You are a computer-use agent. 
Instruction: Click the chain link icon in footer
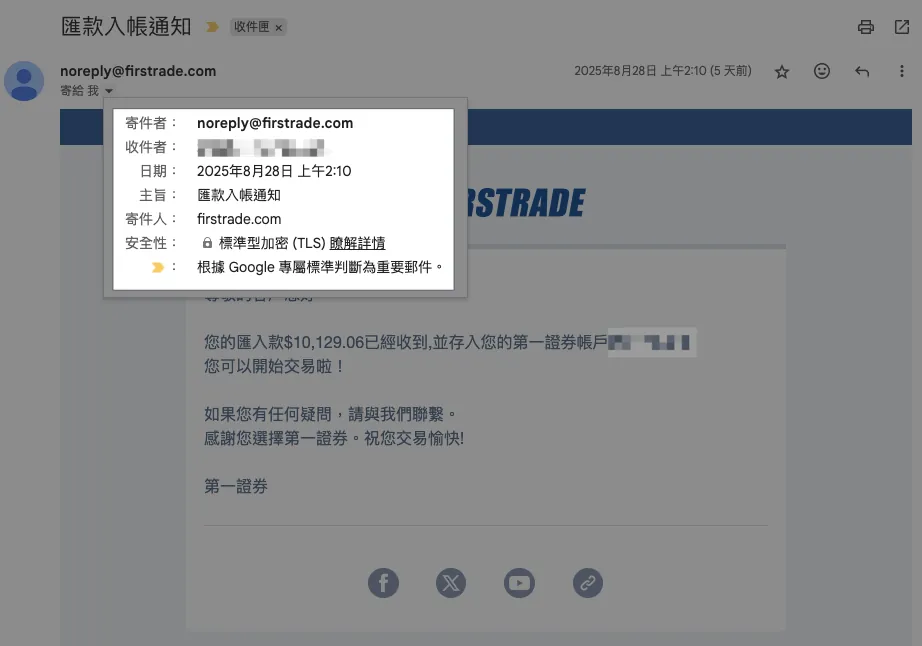[x=587, y=582]
